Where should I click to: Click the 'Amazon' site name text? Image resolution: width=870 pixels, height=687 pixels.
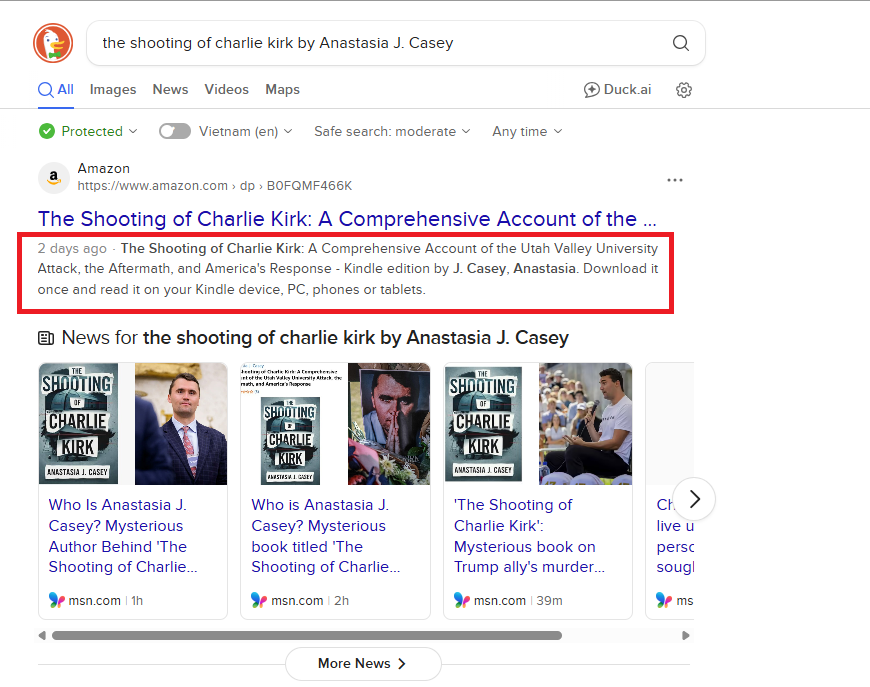(104, 168)
